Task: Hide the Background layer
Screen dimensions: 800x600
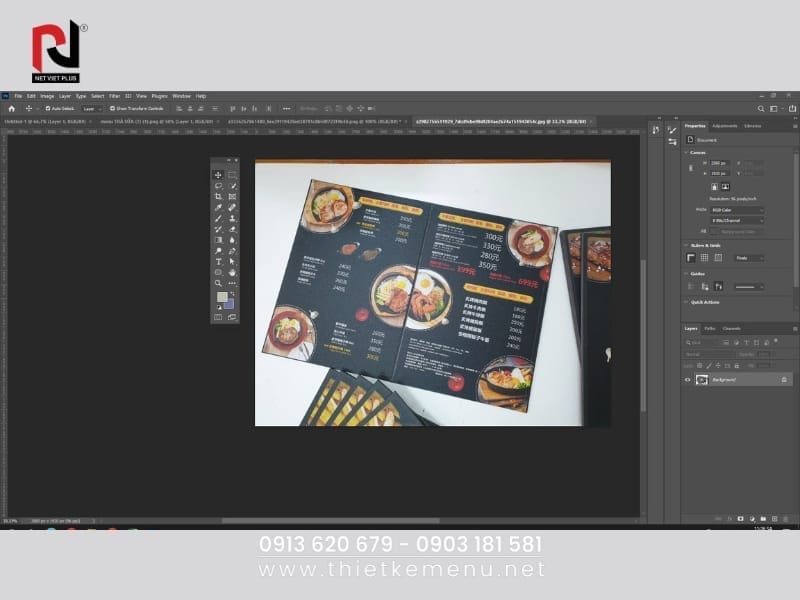Action: pos(688,379)
